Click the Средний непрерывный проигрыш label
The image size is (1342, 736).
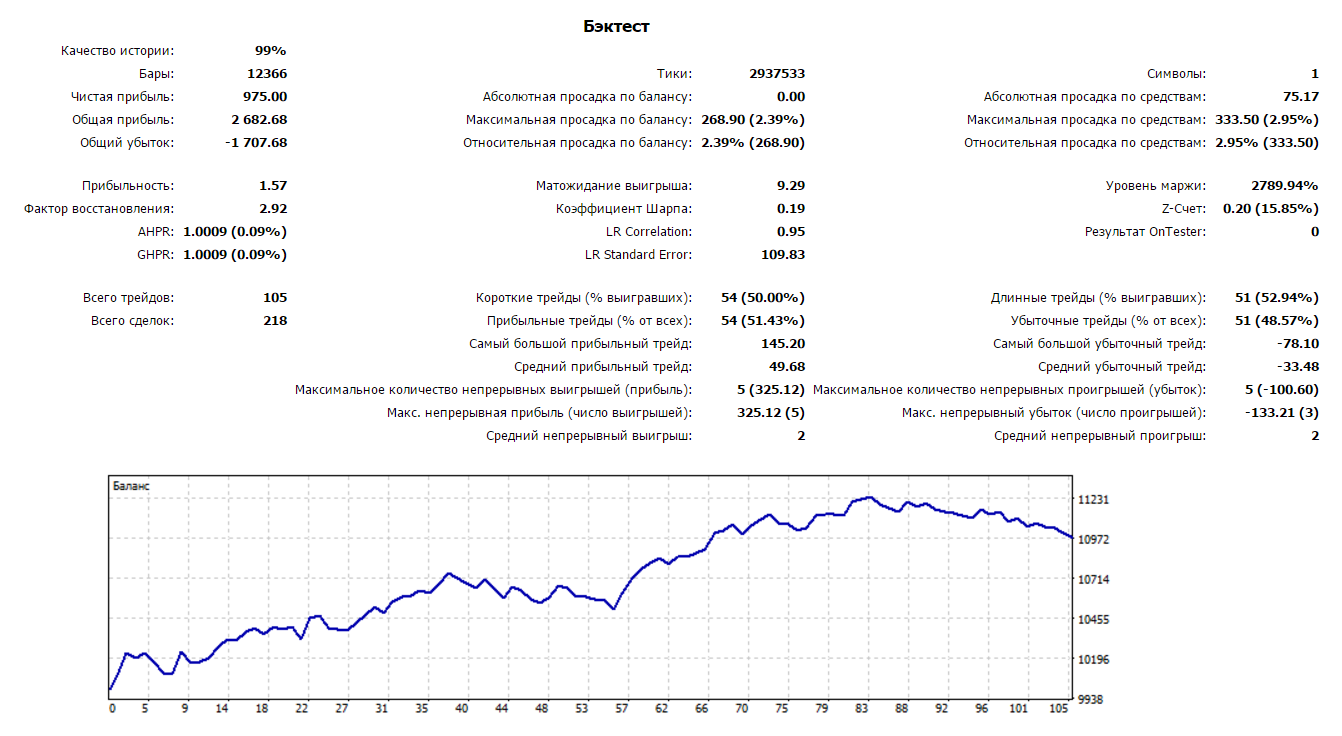pos(1100,436)
